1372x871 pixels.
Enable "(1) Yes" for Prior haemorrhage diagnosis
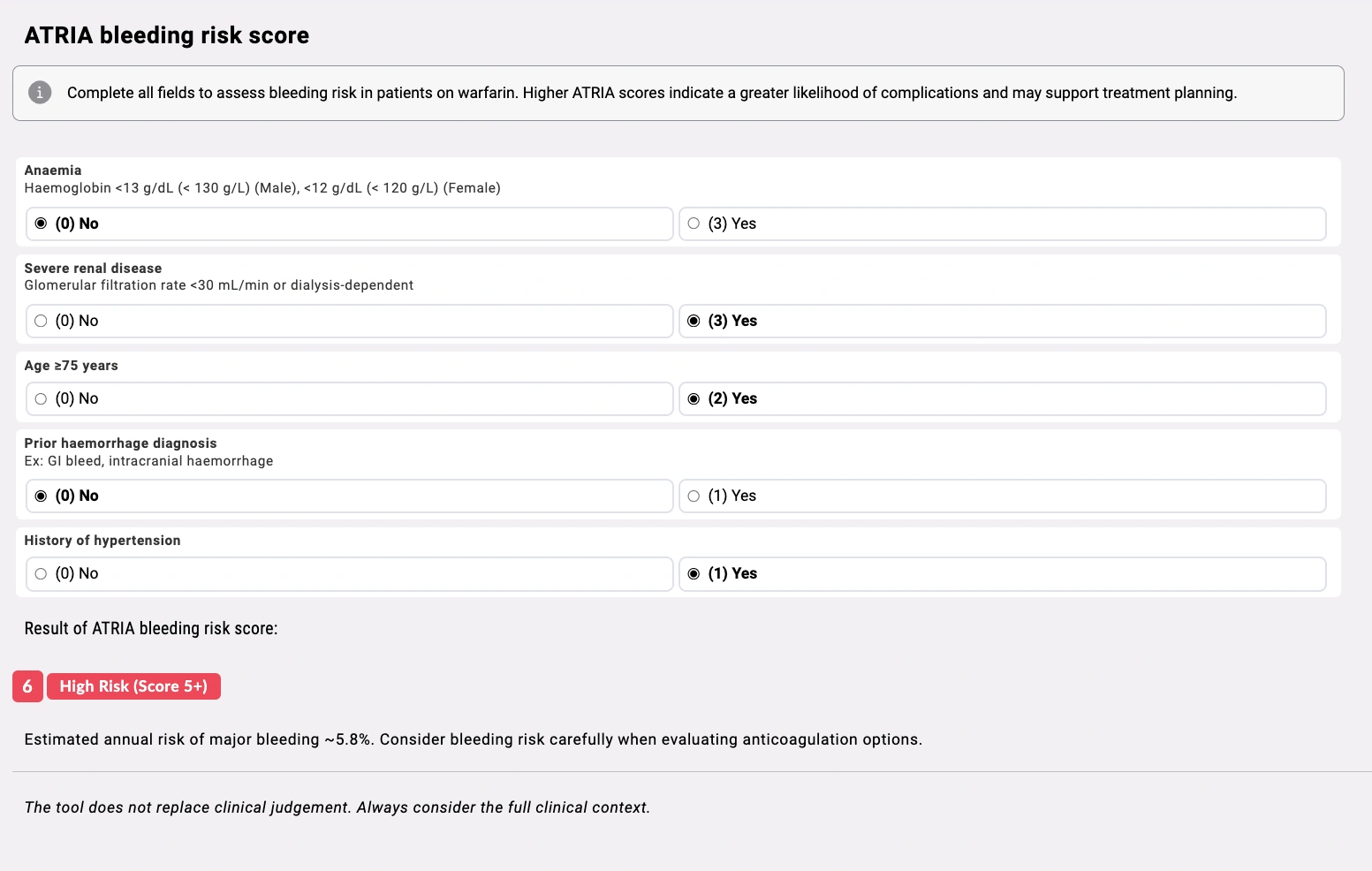click(x=1003, y=496)
